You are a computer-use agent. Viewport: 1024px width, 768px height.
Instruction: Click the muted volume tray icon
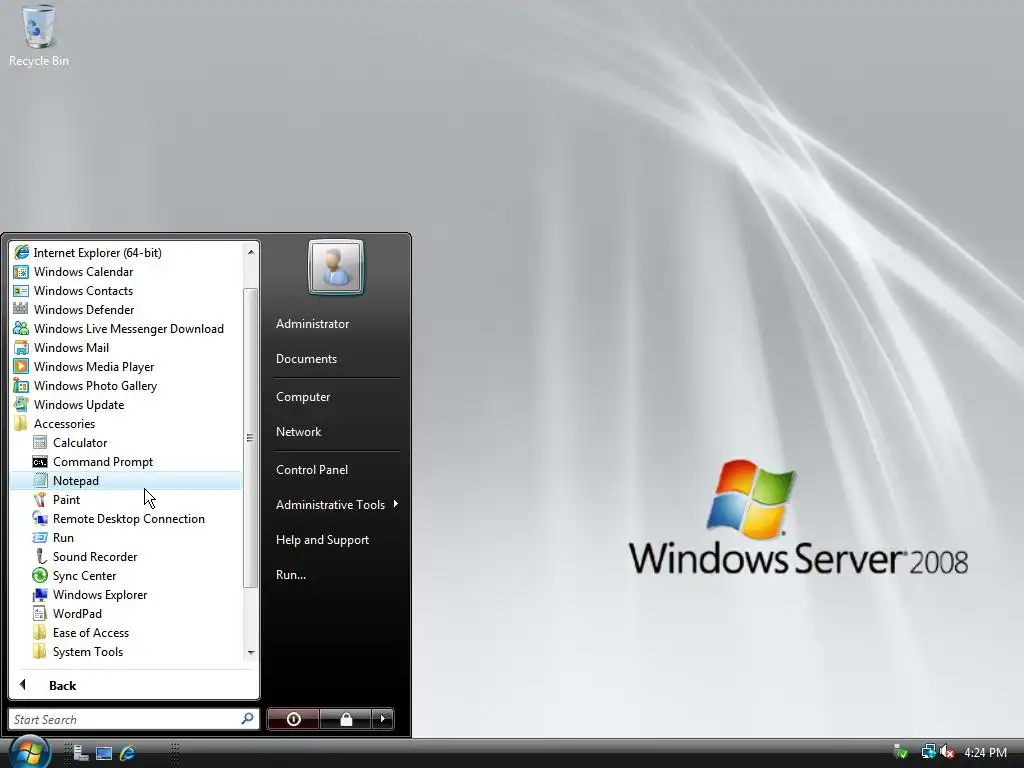coord(946,752)
